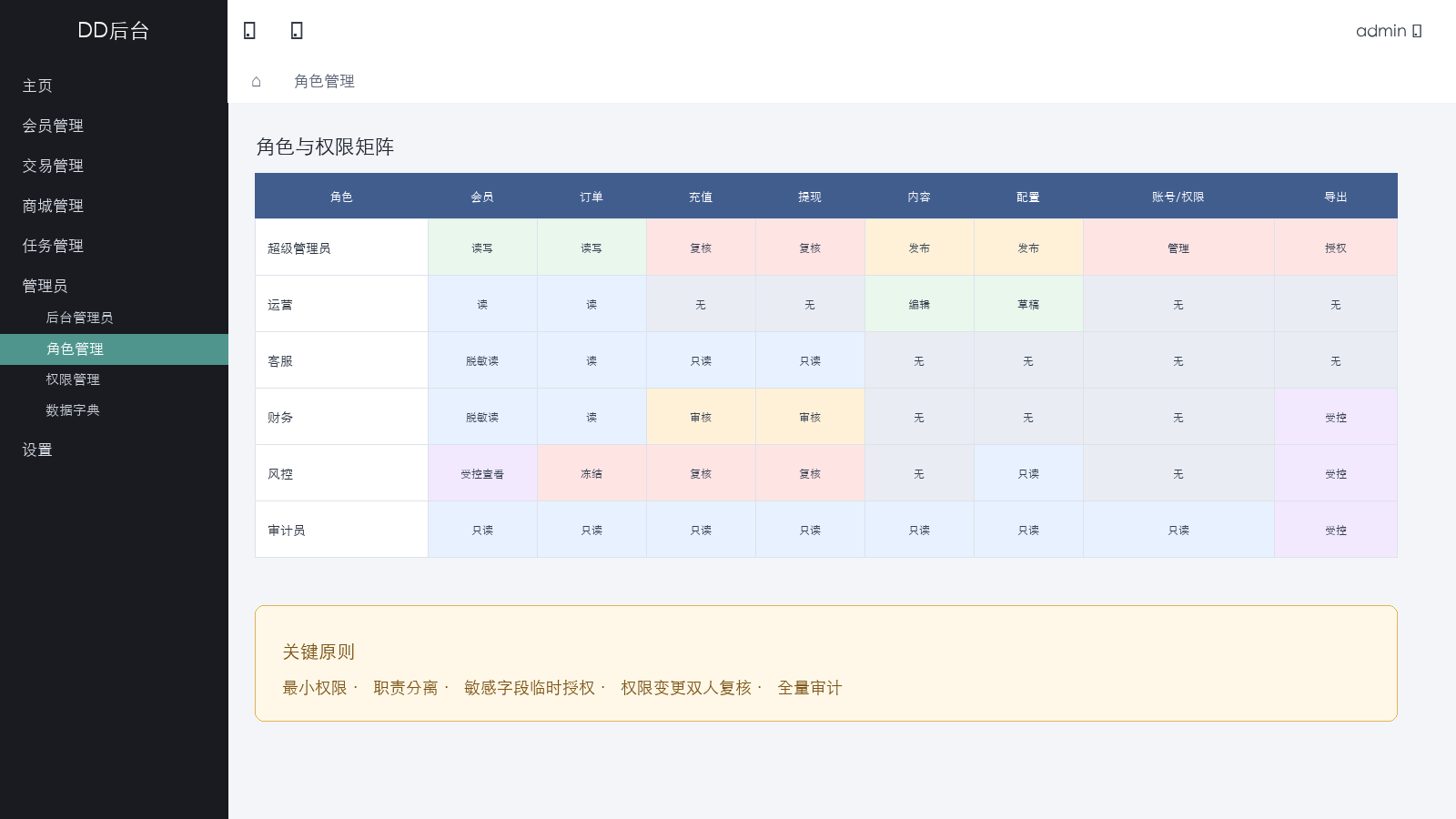Click the 订单 column header
1456x819 pixels.
tap(591, 197)
